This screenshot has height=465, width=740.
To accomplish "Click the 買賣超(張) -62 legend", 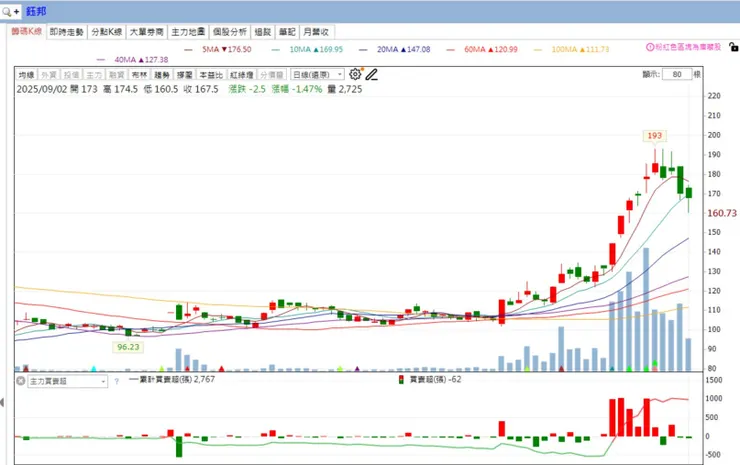I will click(x=430, y=380).
